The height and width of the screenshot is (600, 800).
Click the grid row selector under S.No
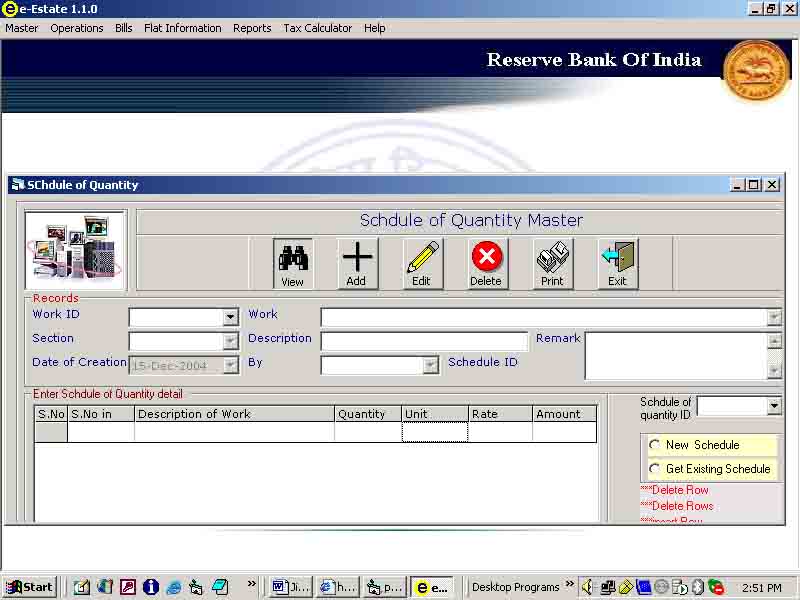coord(51,432)
